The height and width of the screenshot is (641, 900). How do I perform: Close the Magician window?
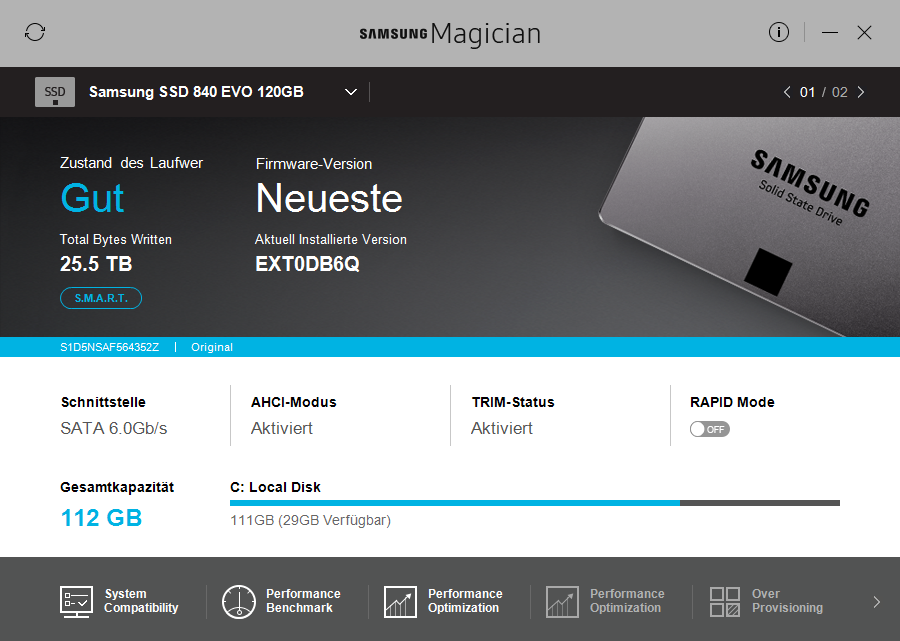click(x=864, y=33)
